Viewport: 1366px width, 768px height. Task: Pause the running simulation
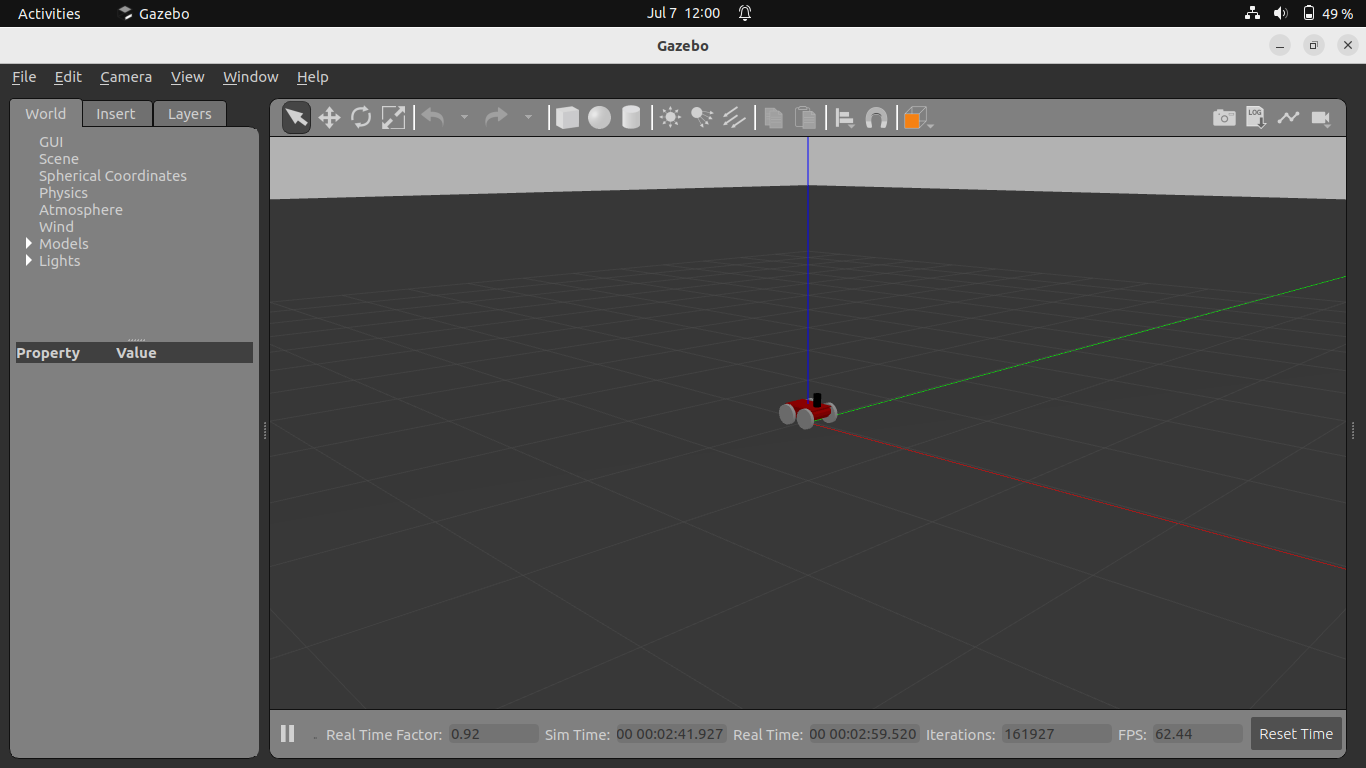coord(288,734)
